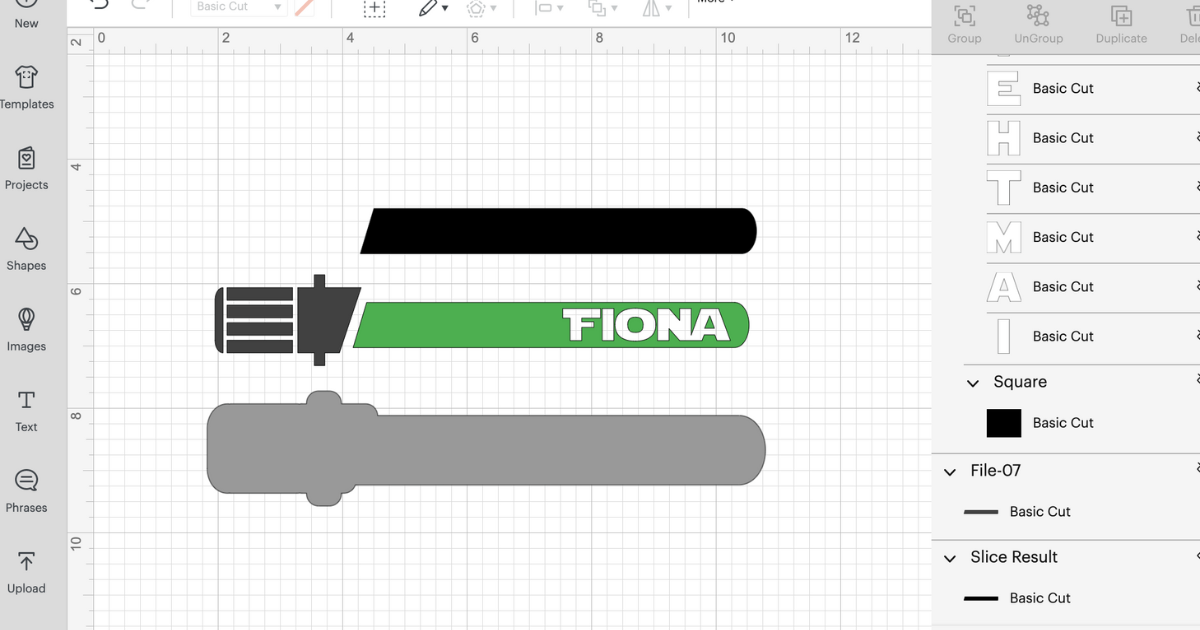Collapse the Slice Result layer group

[950, 558]
